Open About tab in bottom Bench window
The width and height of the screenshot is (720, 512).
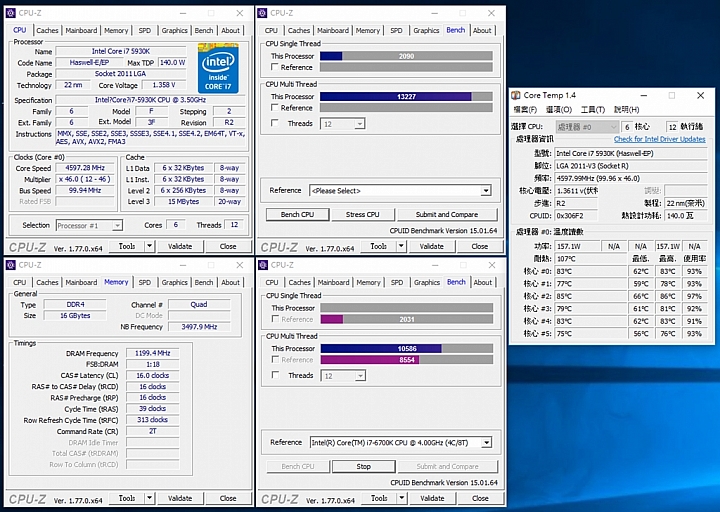483,282
